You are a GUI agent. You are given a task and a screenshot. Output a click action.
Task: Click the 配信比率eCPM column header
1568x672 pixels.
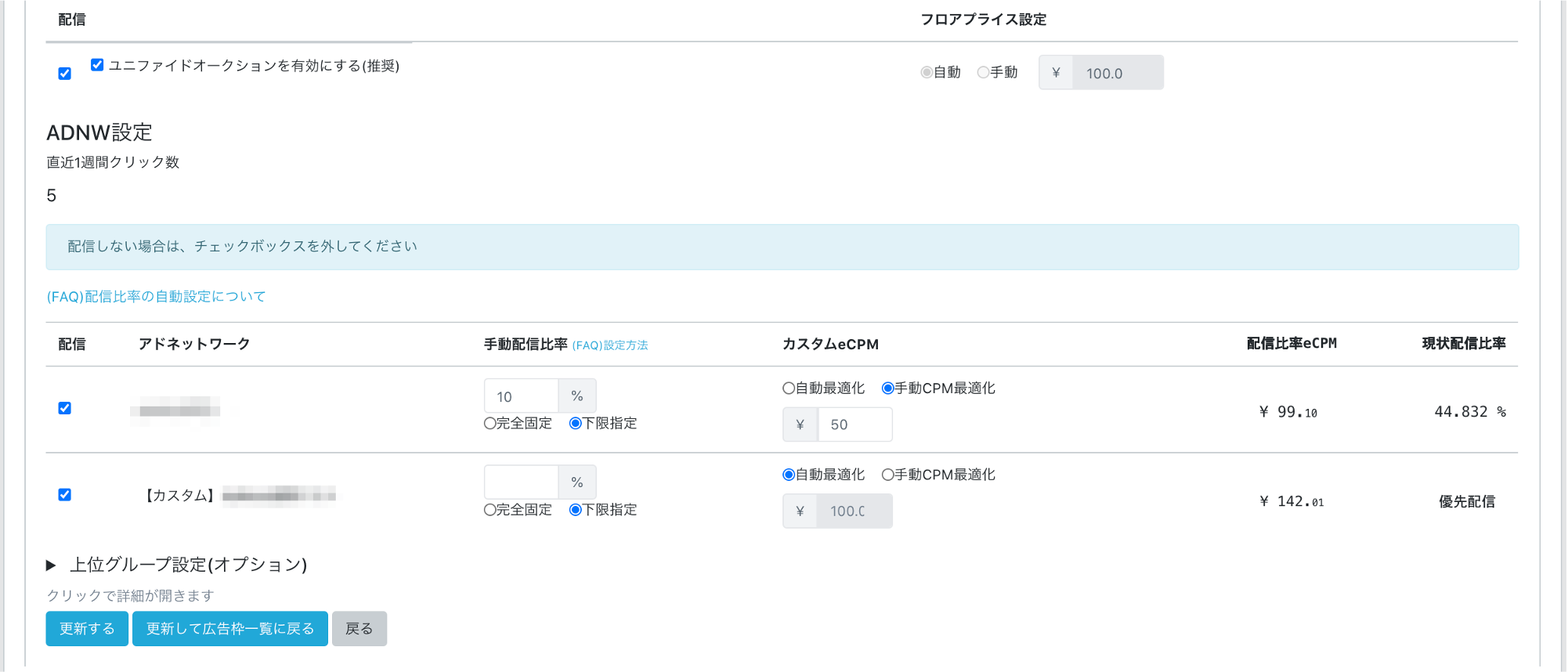click(x=1292, y=343)
